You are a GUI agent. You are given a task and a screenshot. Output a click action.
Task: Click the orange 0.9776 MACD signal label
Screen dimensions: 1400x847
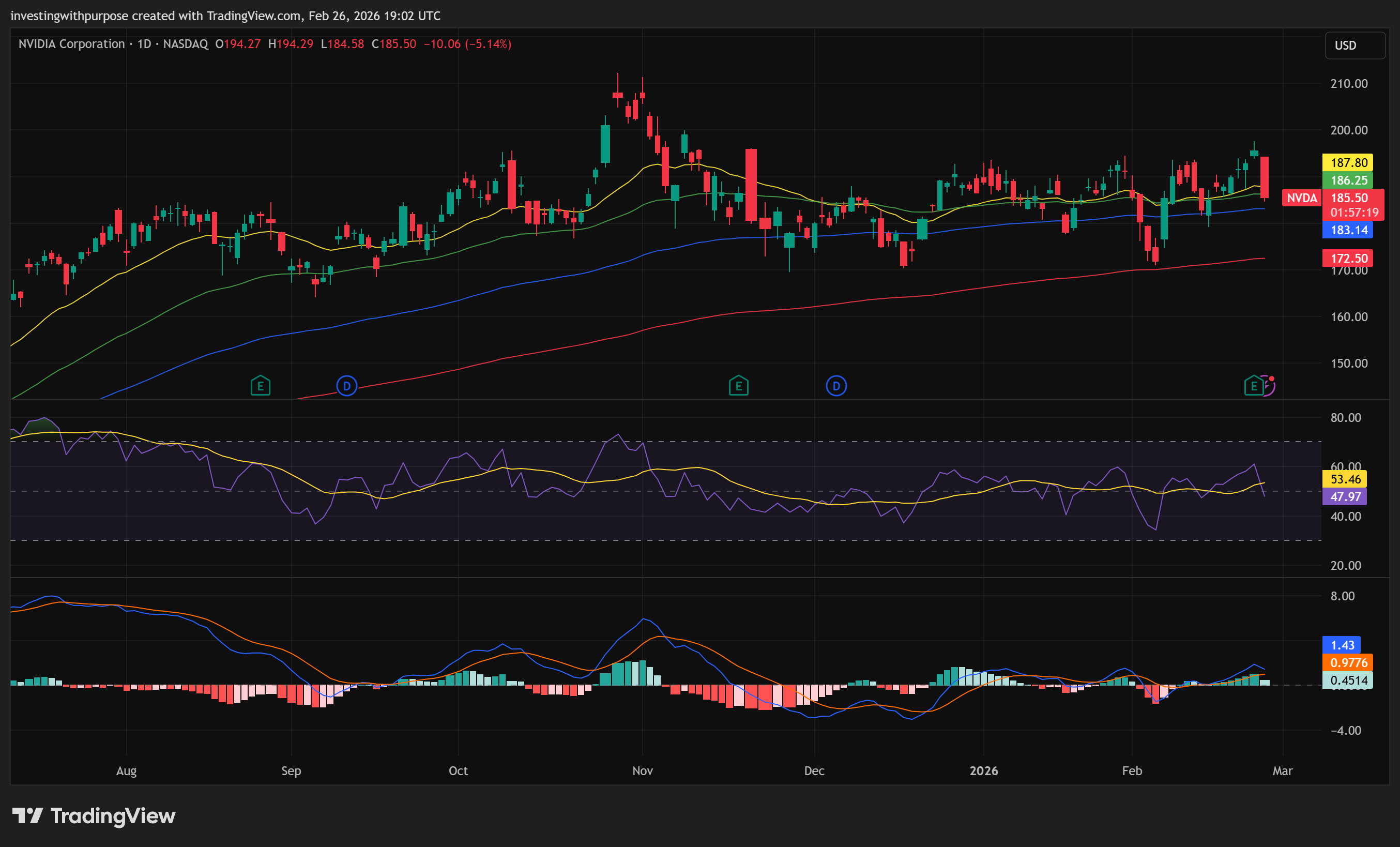point(1348,662)
